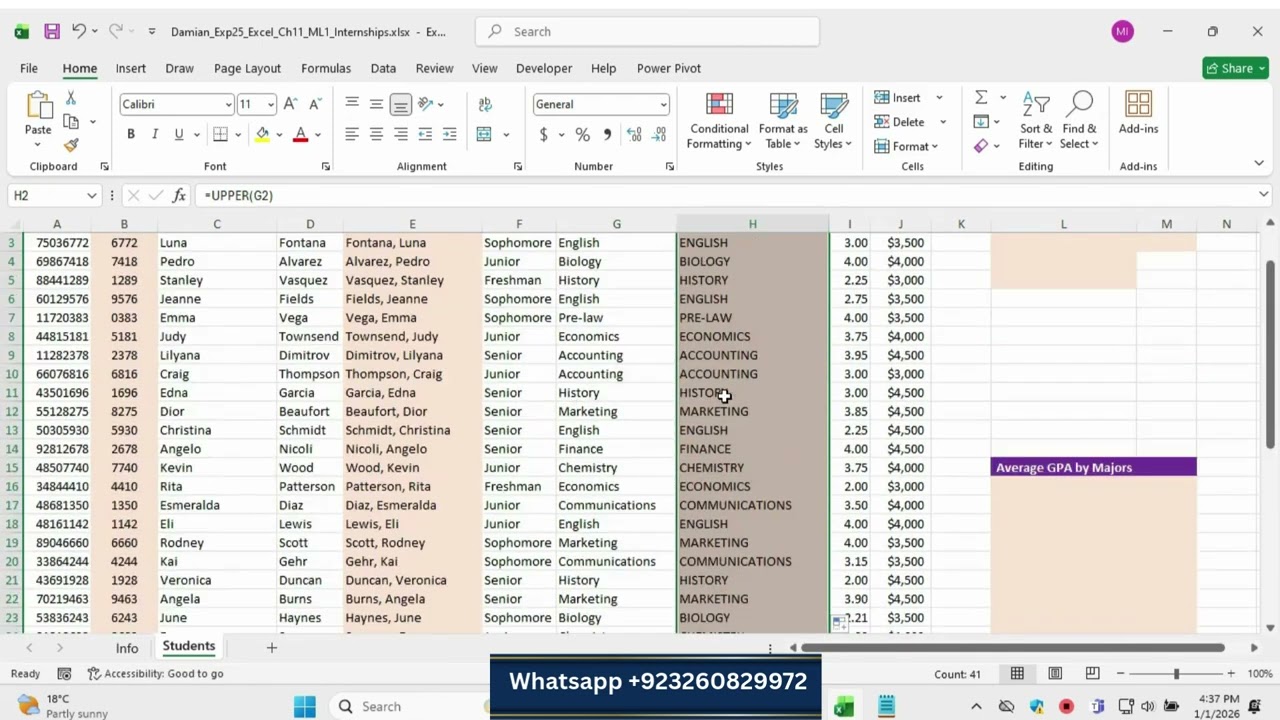Open the Find & Select dropdown
Image resolution: width=1280 pixels, height=720 pixels.
pos(1080,121)
